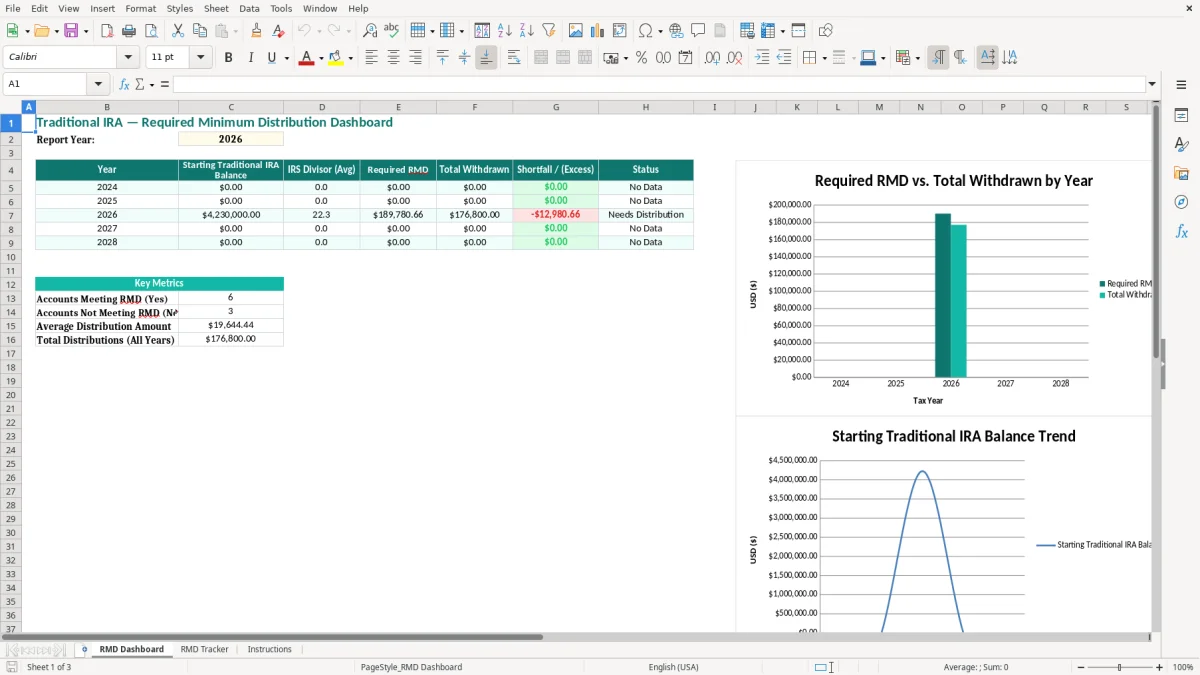1200x675 pixels.
Task: Click the Spelling check icon
Action: tap(392, 31)
